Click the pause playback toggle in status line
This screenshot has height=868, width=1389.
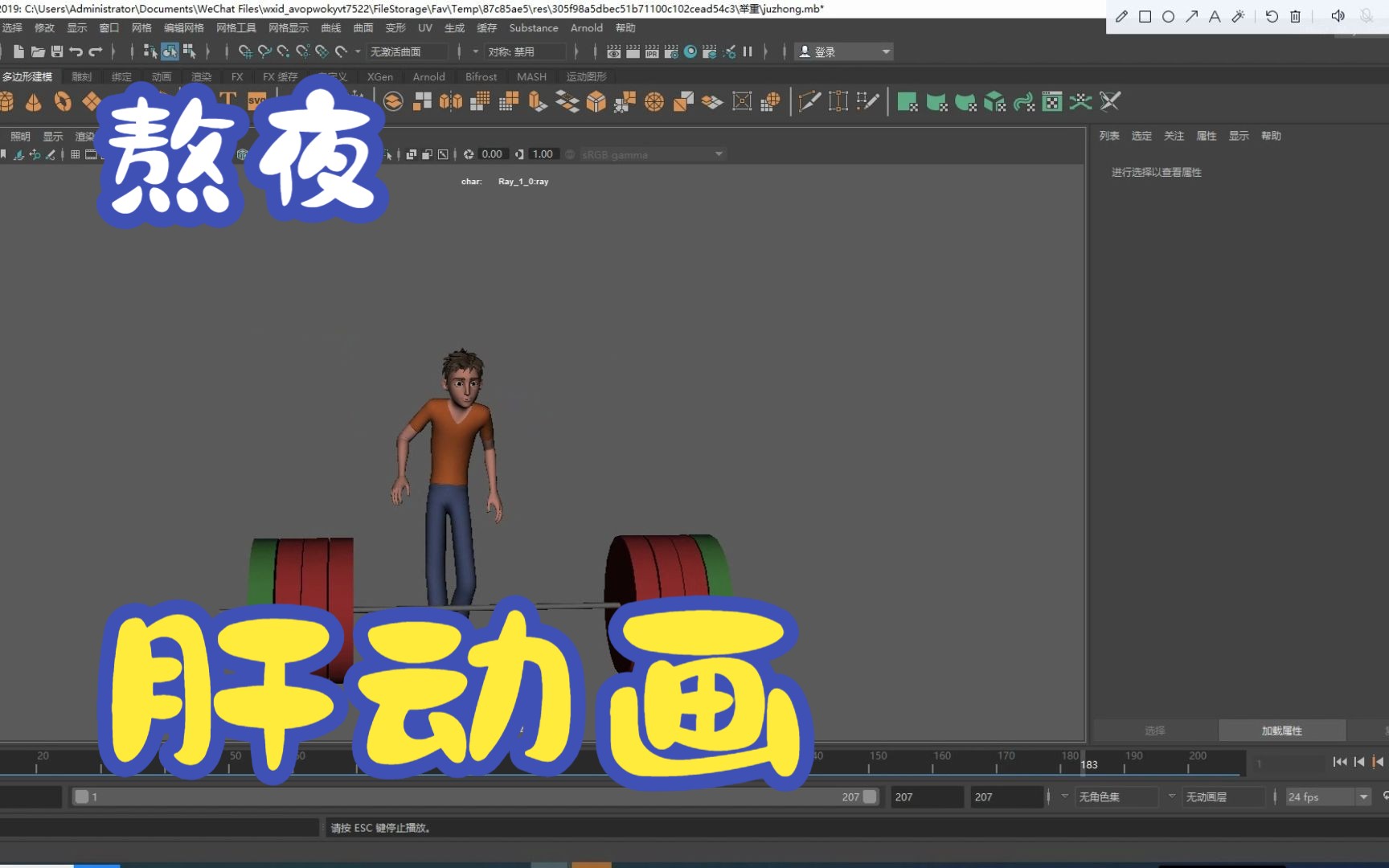click(748, 51)
